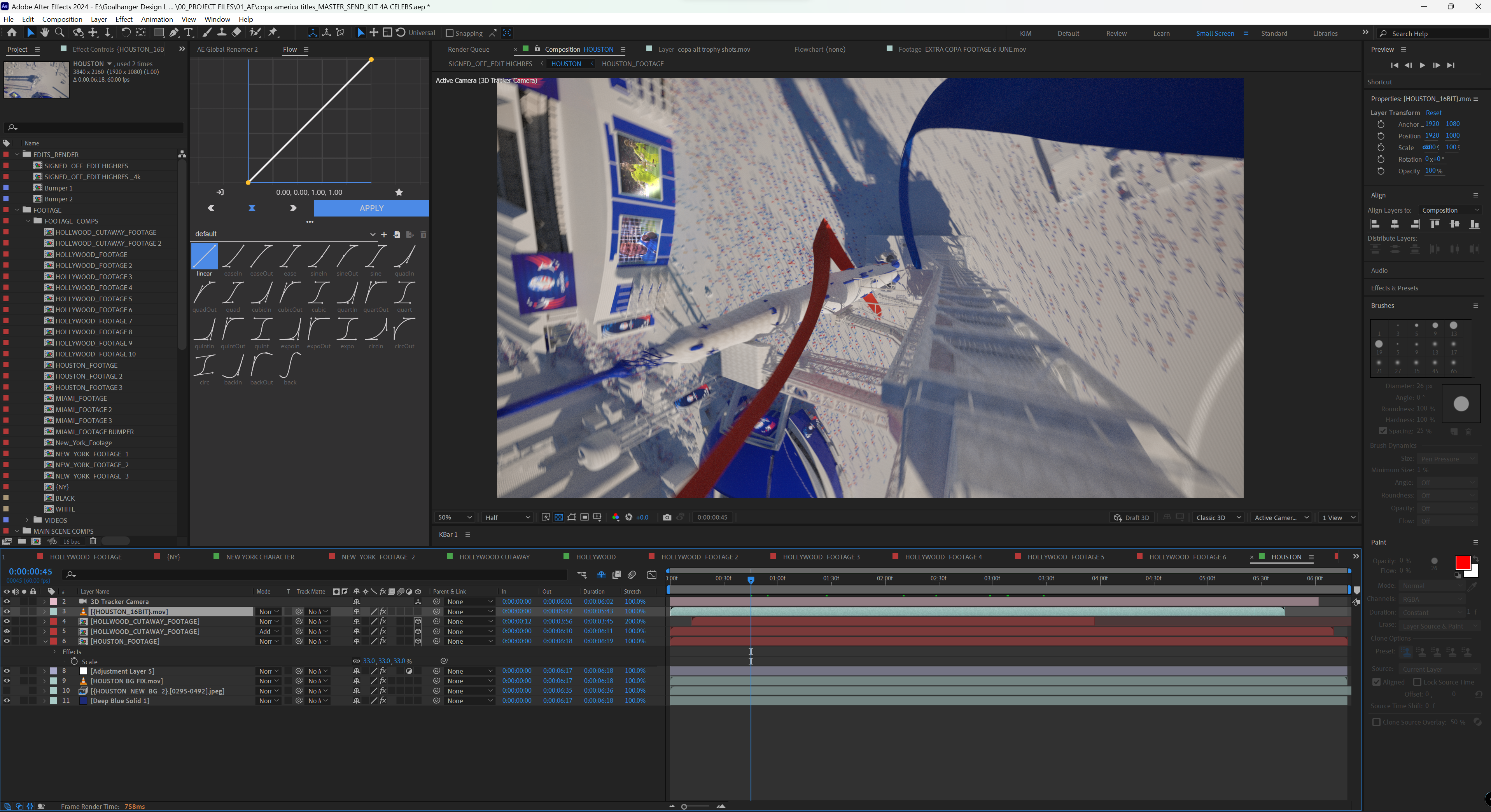Open the Half resolution dropdown
The height and width of the screenshot is (812, 1491).
pos(507,517)
